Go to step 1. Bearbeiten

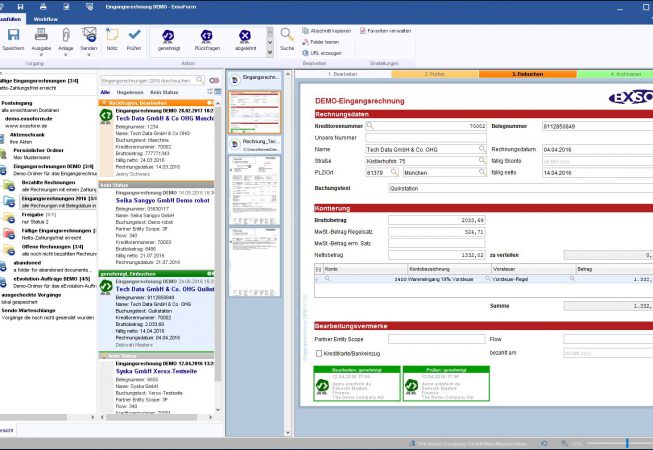[x=343, y=74]
